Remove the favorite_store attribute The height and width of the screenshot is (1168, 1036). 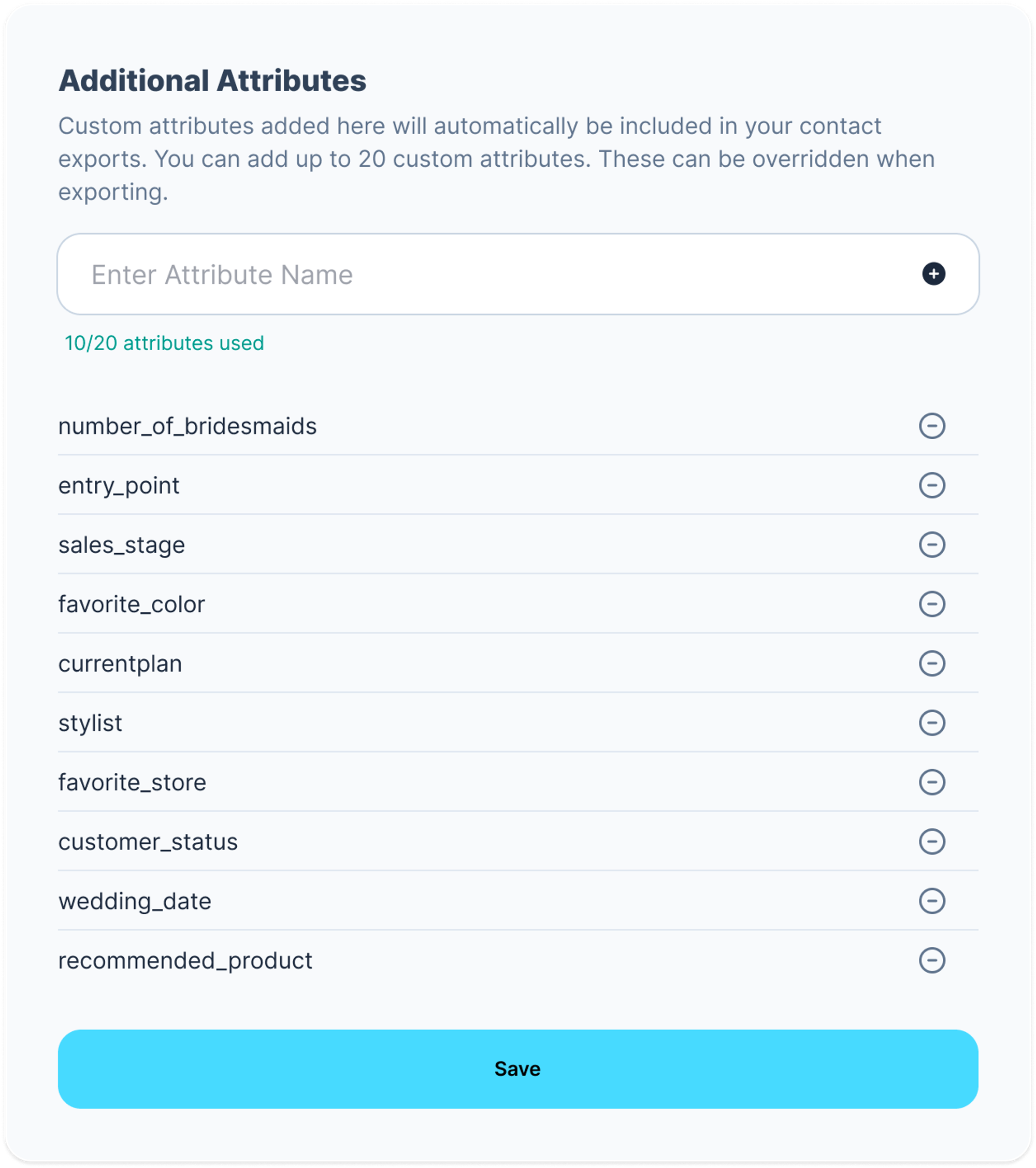click(931, 782)
